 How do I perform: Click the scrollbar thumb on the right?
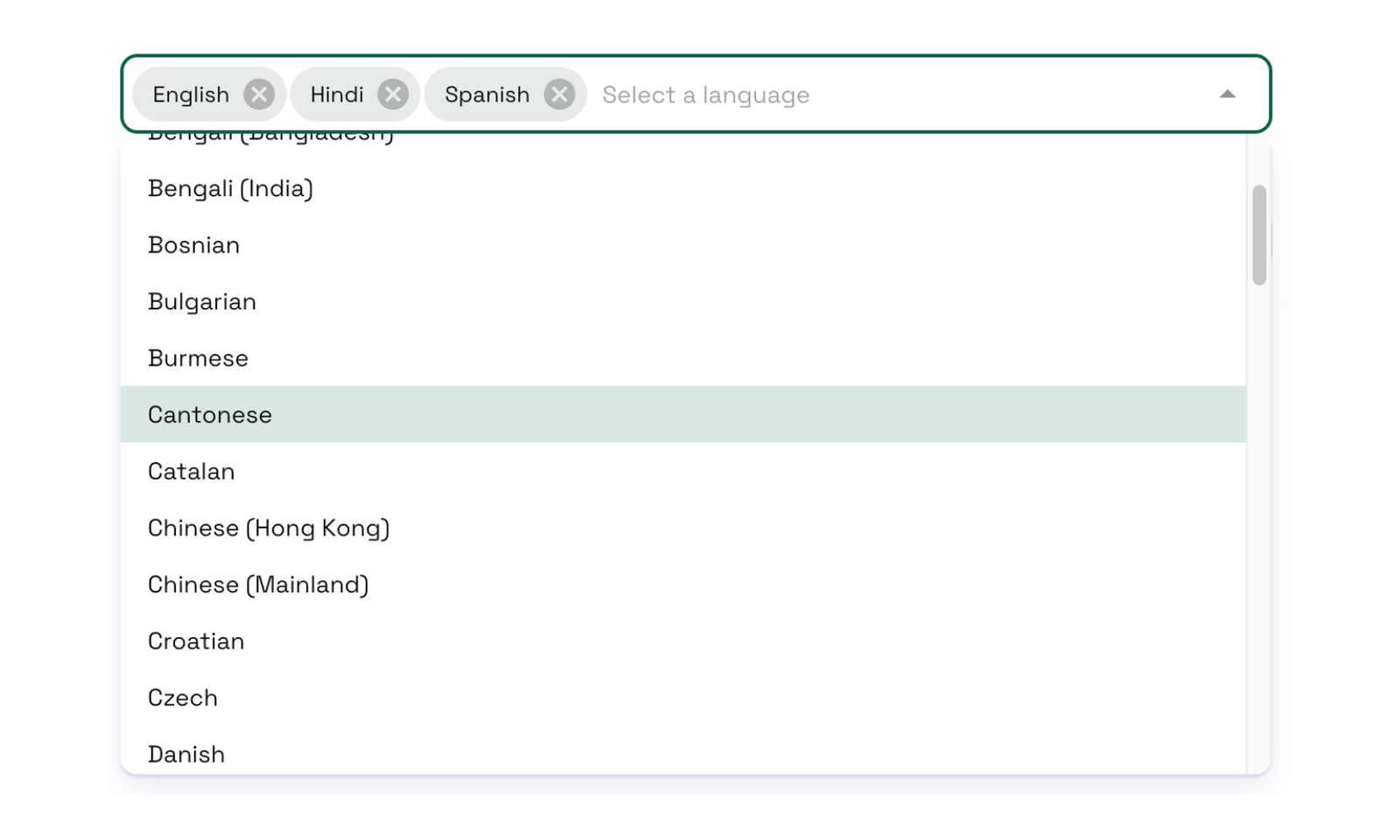coord(1258,234)
